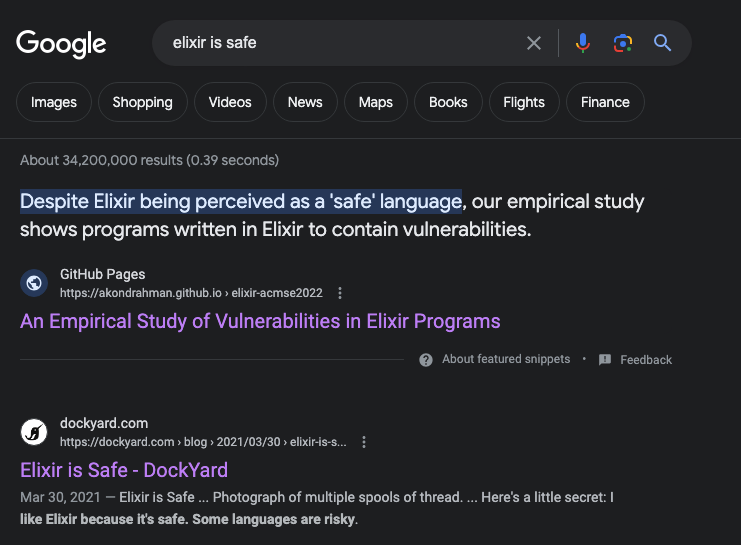Focus the search field containing elixir is safe
Screen dimensions: 741x545
coord(345,43)
